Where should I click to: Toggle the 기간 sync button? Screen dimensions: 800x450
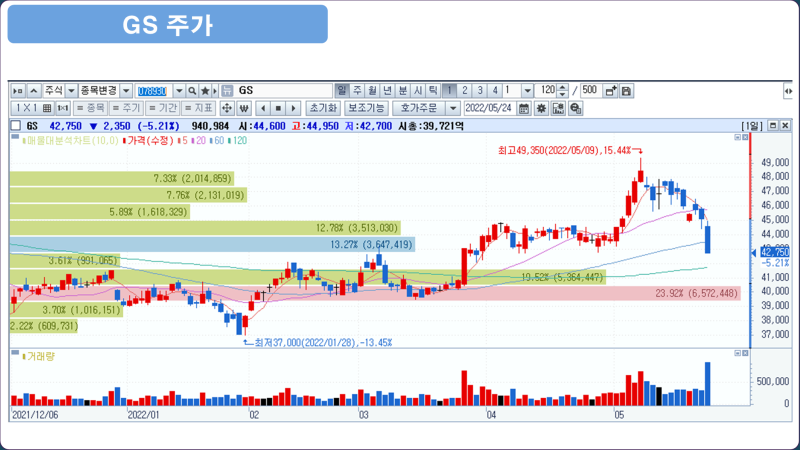click(162, 108)
